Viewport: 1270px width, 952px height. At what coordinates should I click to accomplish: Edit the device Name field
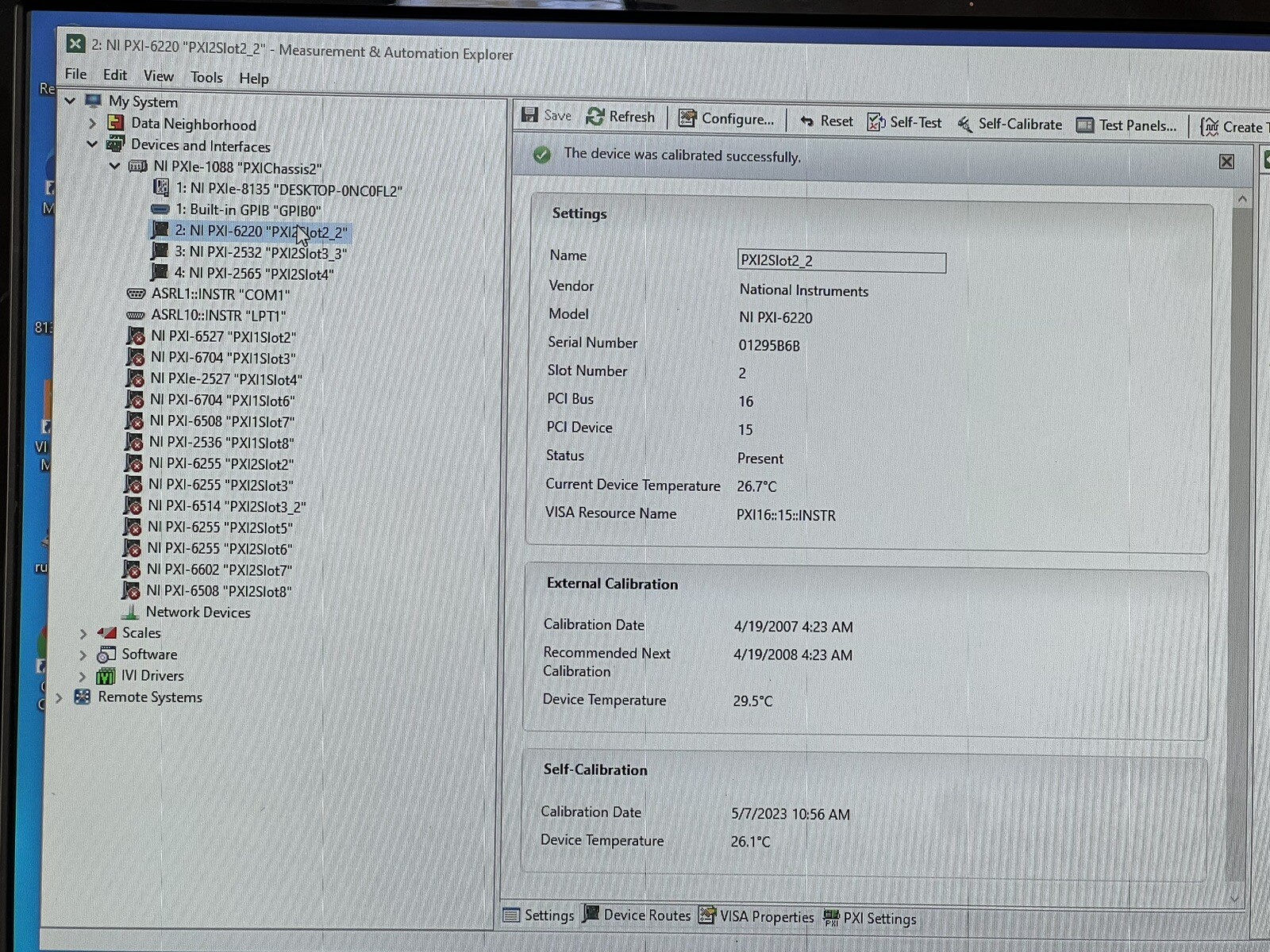841,261
